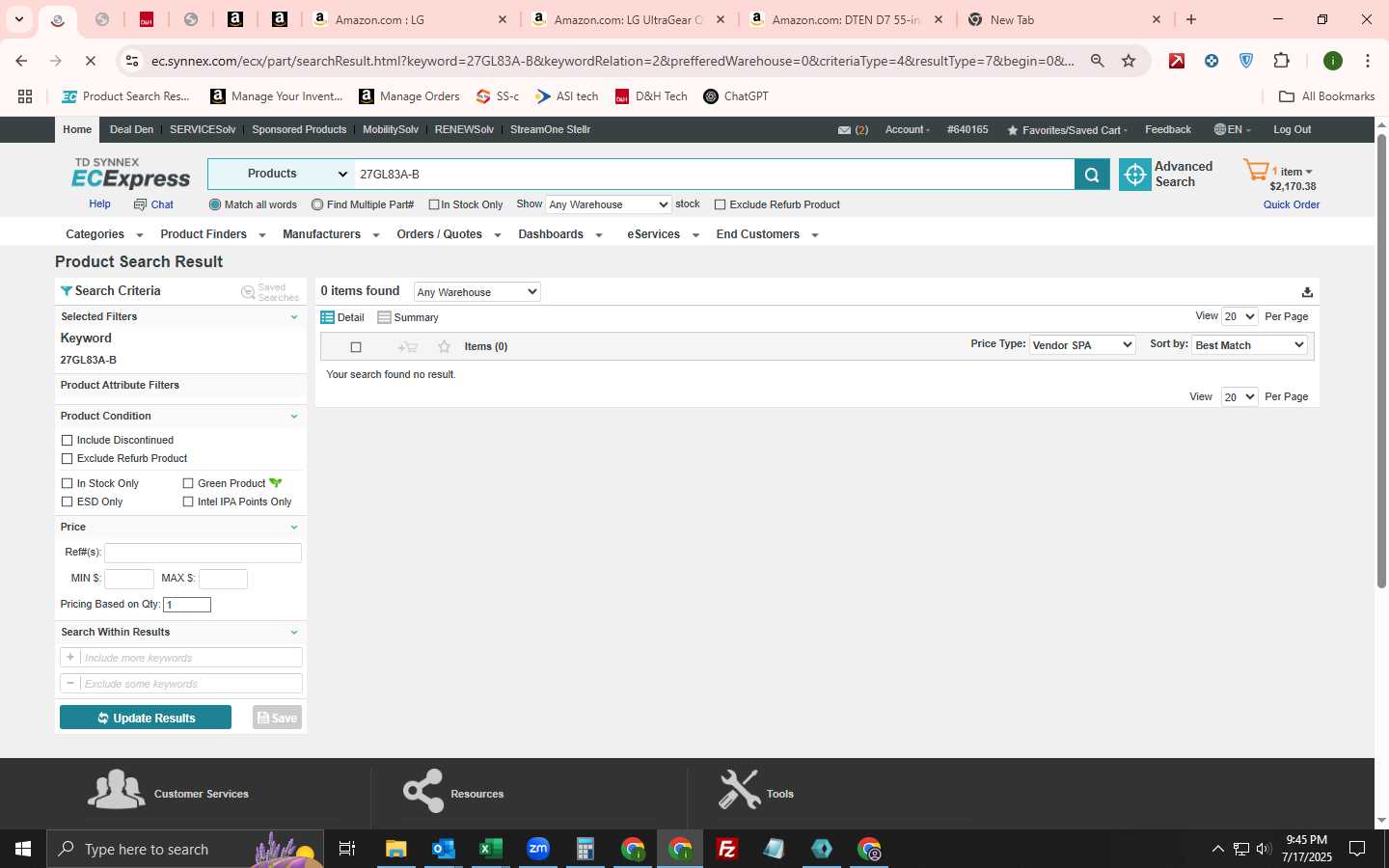The width and height of the screenshot is (1389, 868).
Task: Click the Log Out link
Action: [1292, 129]
